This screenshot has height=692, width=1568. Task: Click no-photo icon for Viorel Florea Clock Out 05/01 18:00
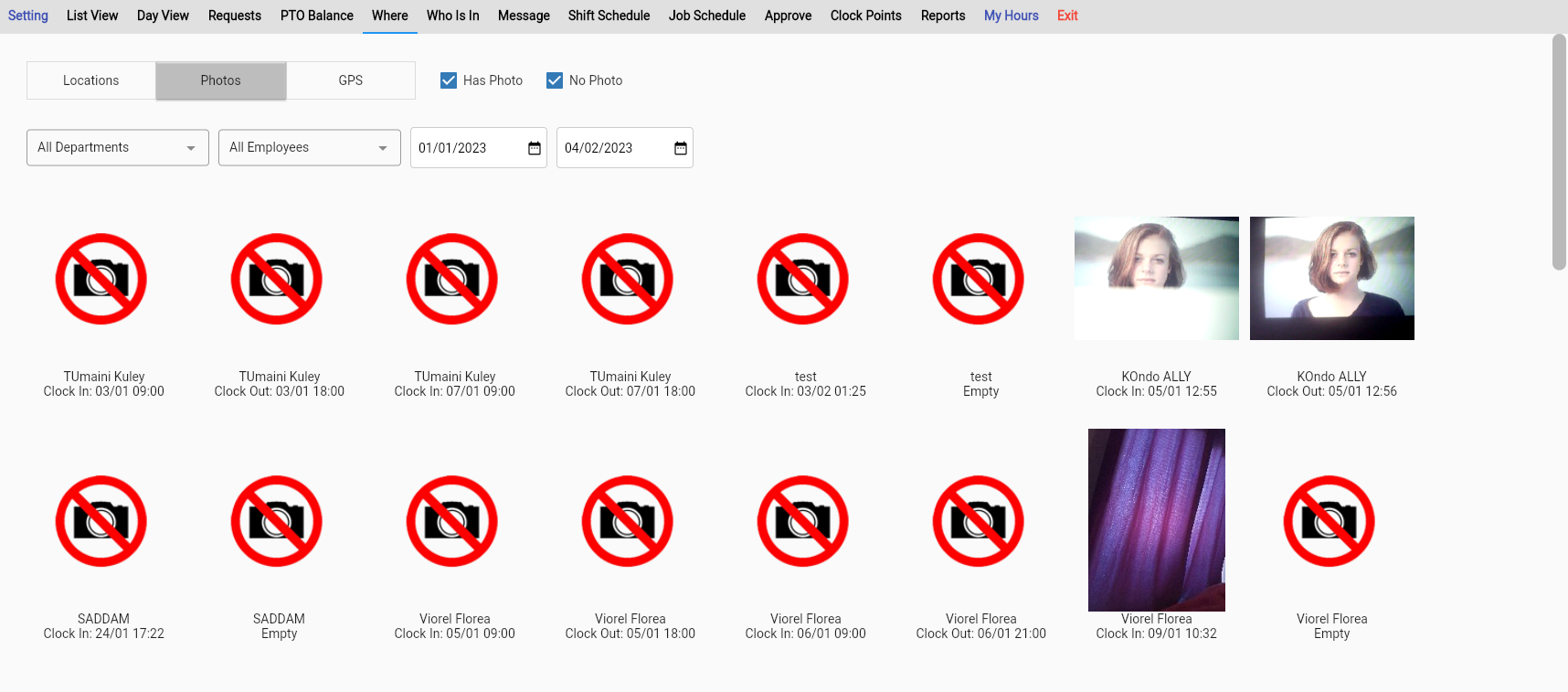[628, 521]
